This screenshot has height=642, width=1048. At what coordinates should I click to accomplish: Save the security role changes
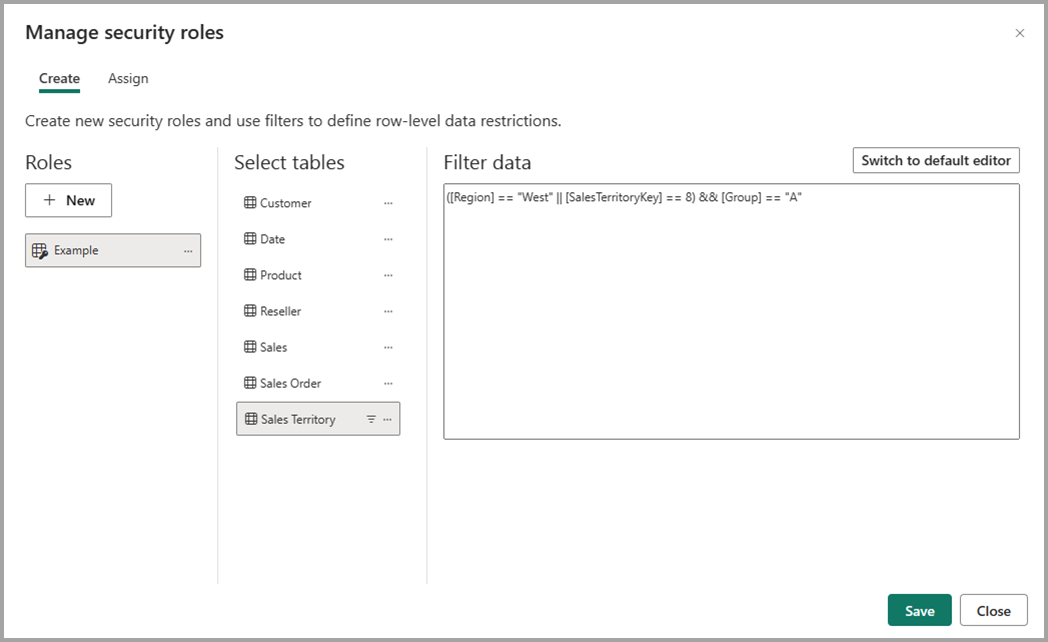tap(919, 611)
